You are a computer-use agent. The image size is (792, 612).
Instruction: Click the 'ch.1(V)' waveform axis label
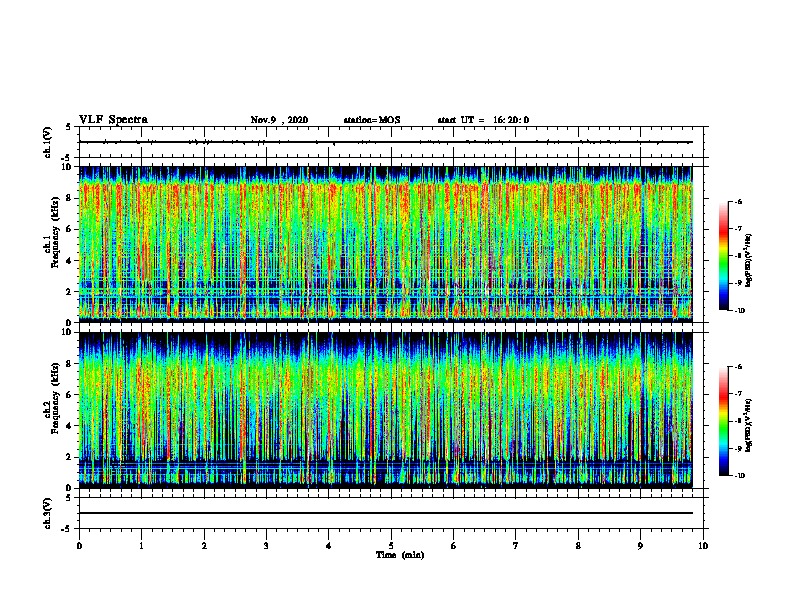click(x=48, y=142)
